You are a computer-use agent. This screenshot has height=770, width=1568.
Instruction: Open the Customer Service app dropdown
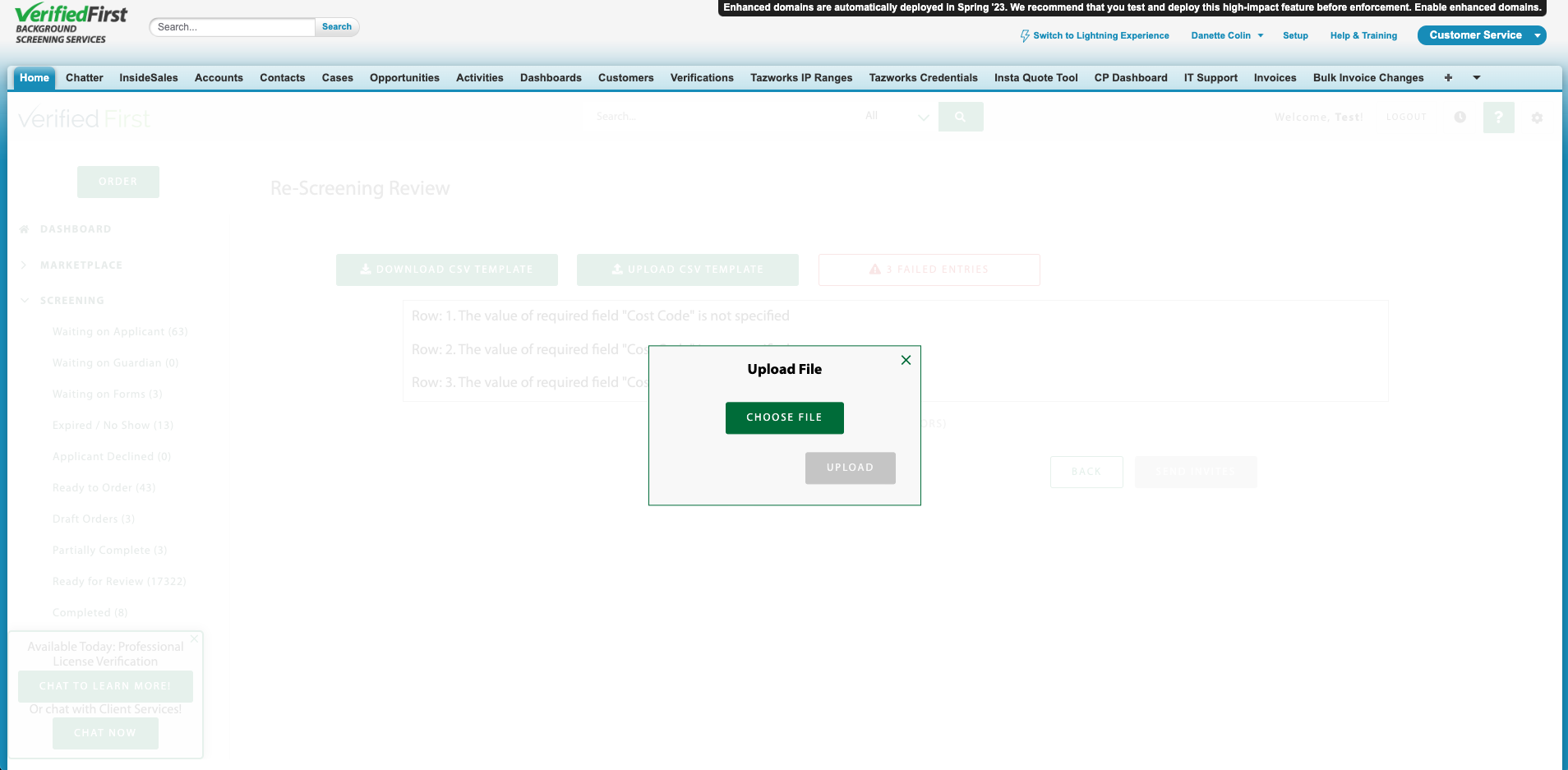[1482, 35]
